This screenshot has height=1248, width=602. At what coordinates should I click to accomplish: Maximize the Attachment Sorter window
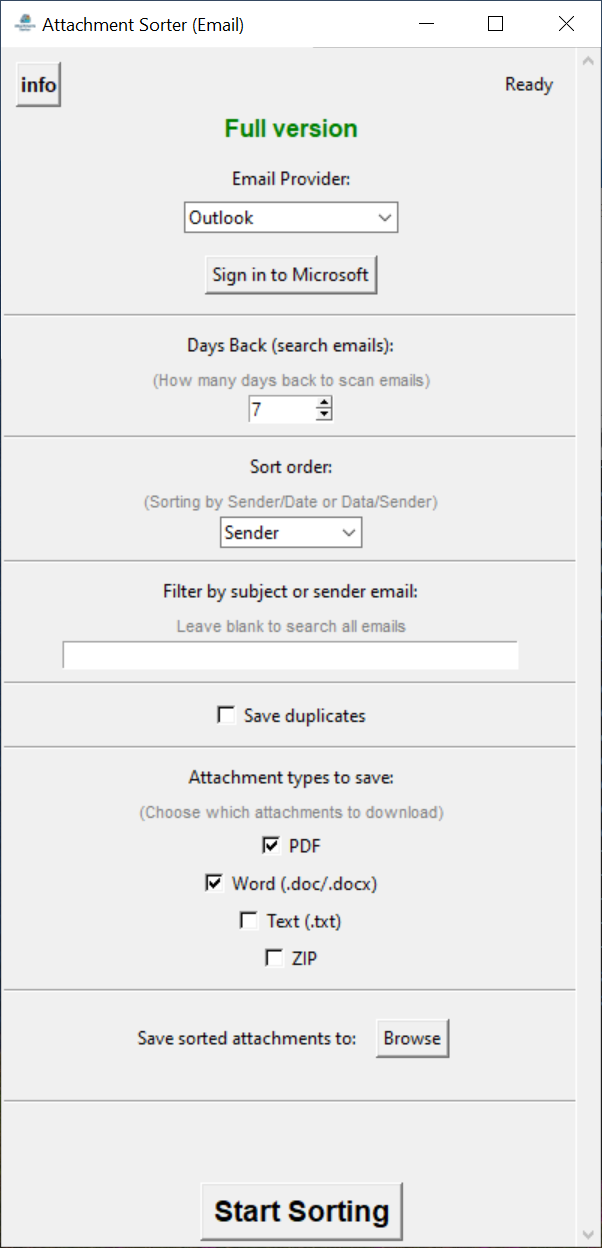click(x=495, y=24)
